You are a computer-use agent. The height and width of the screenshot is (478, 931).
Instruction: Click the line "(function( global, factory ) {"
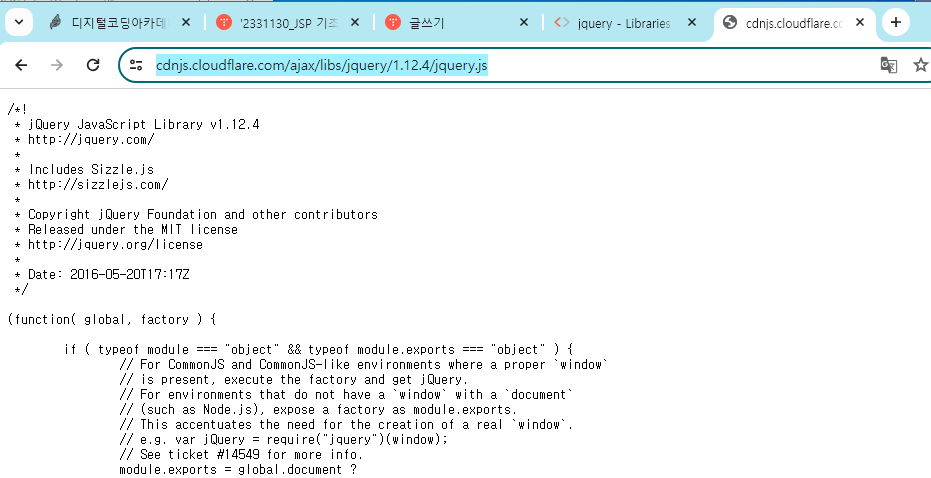coord(112,319)
